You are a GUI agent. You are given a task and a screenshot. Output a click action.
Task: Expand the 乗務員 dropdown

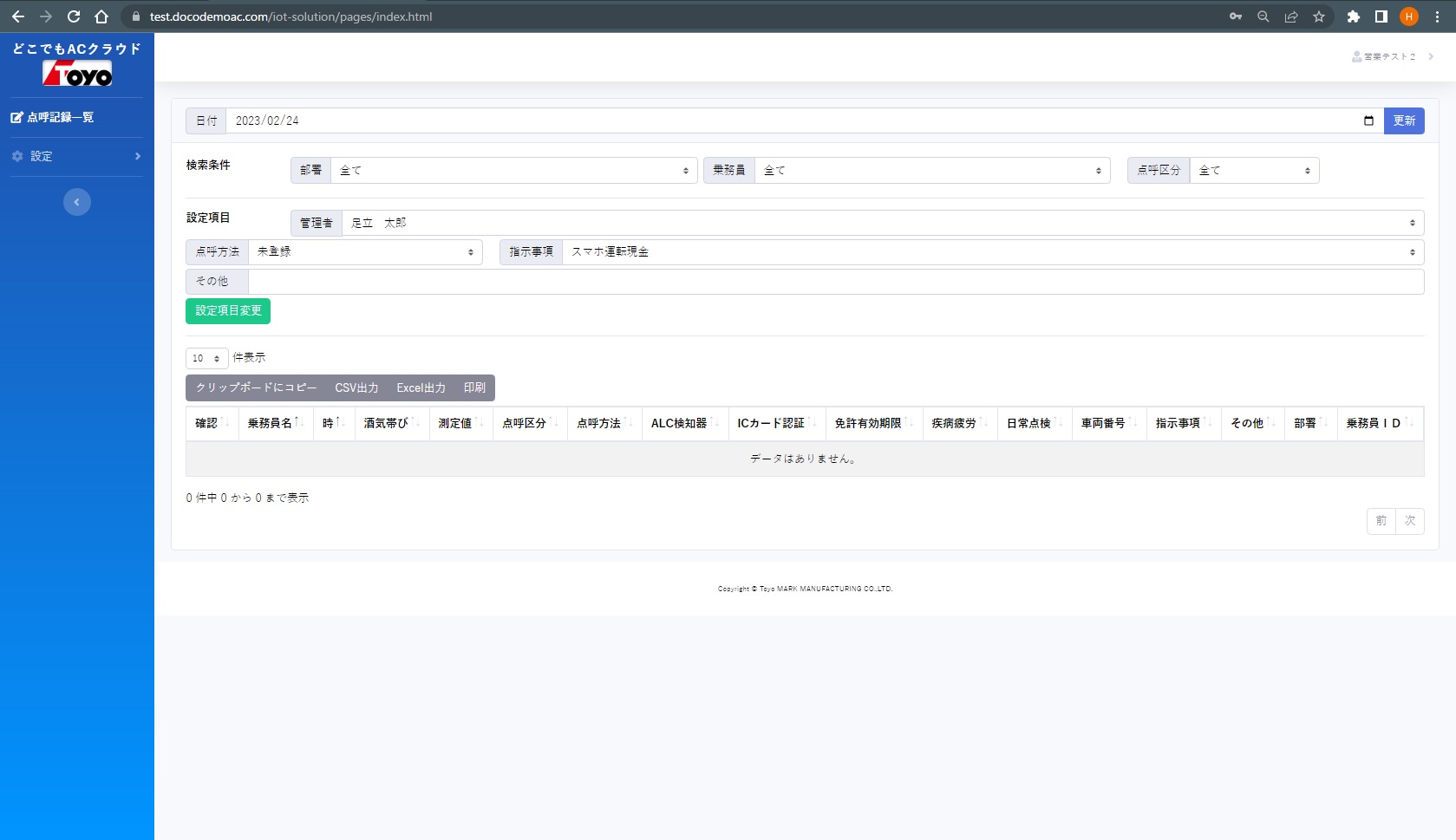[931, 171]
